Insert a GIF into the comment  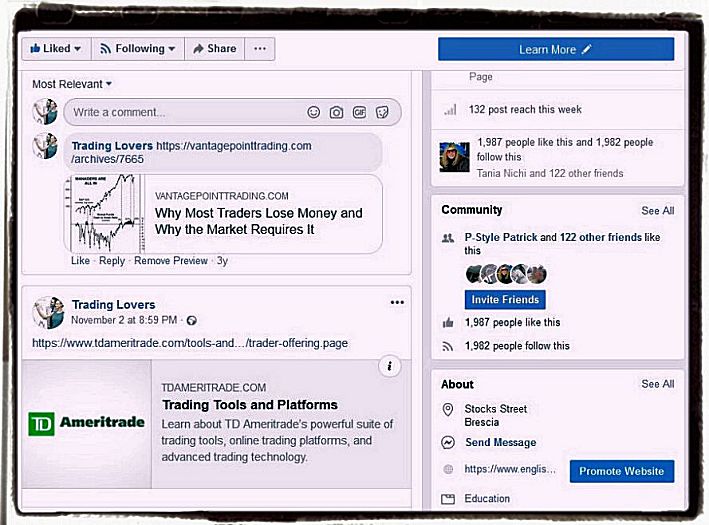click(x=359, y=112)
